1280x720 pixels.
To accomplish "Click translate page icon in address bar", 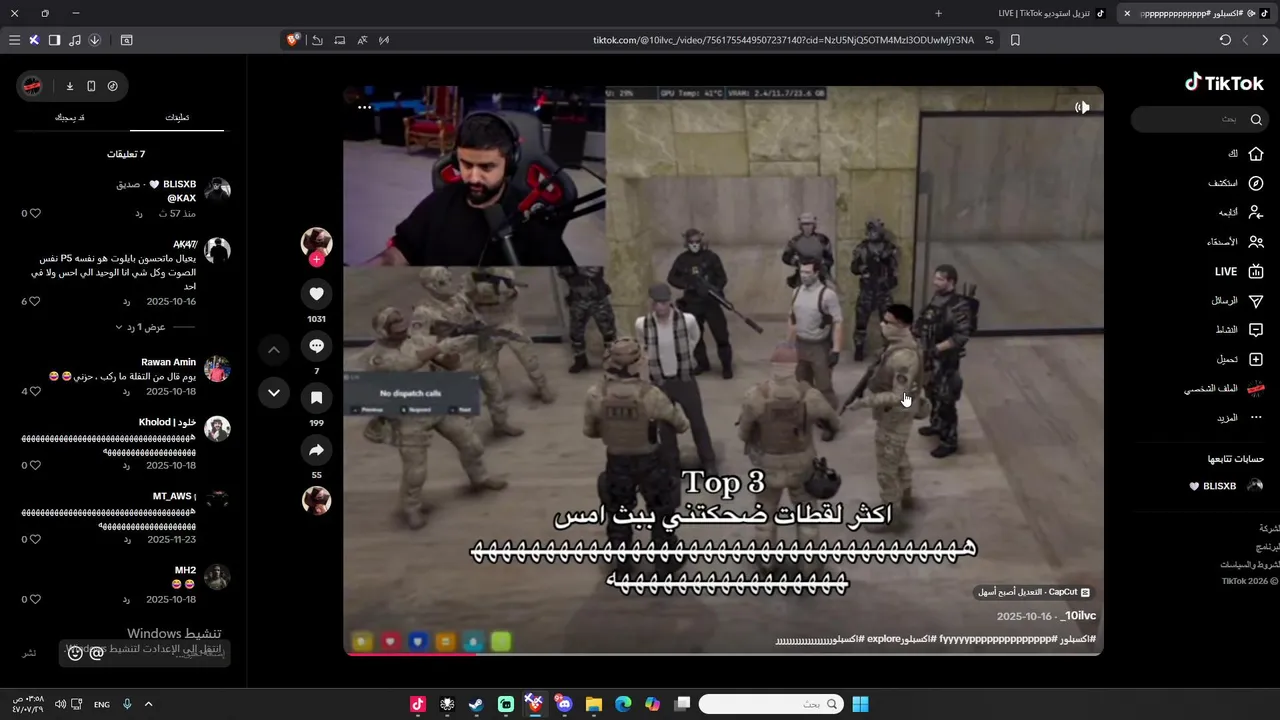I will click(x=361, y=40).
